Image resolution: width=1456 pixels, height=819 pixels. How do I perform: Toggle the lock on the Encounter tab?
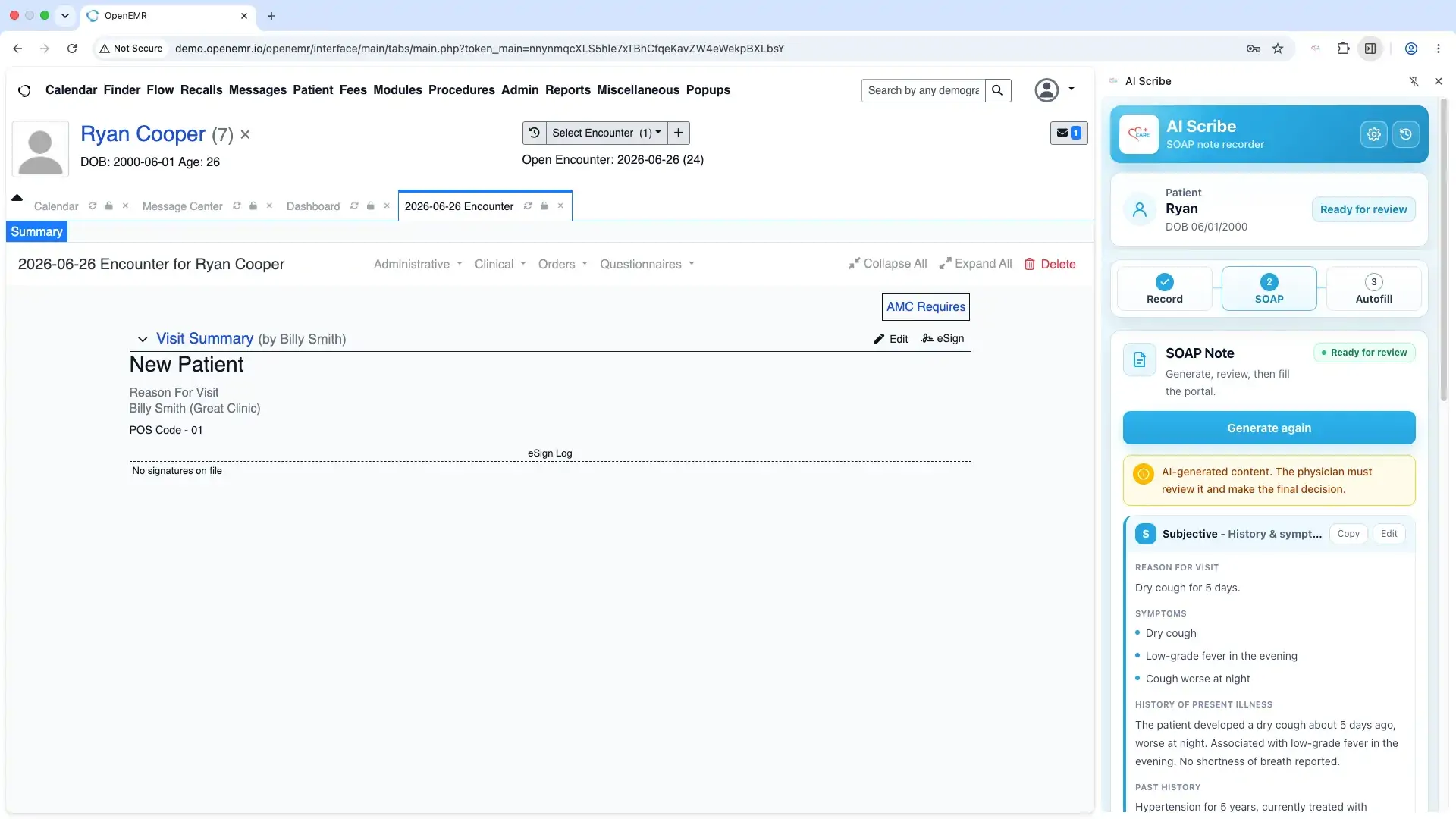(x=544, y=206)
